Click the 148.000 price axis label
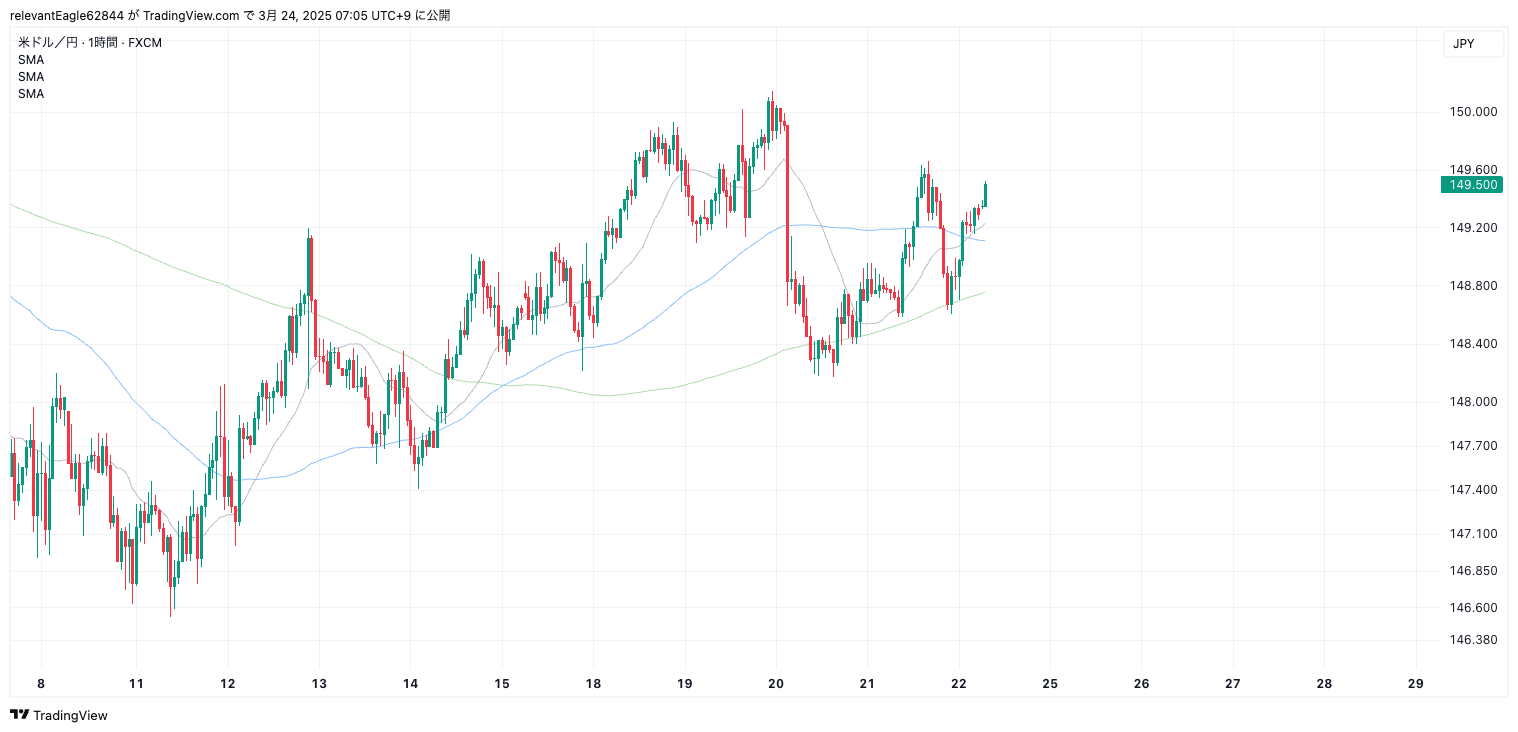1518x732 pixels. coord(1473,402)
